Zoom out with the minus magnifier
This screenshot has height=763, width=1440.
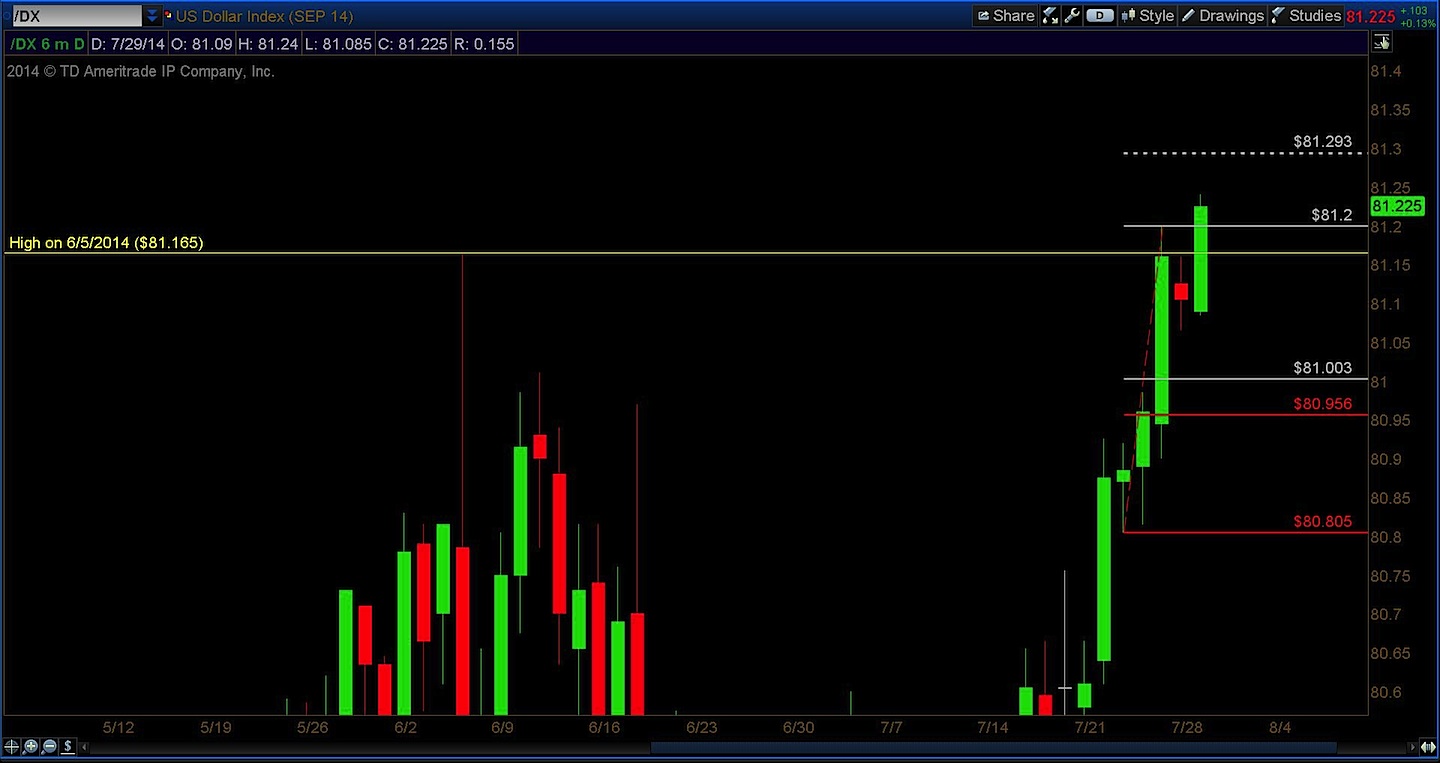pos(49,746)
